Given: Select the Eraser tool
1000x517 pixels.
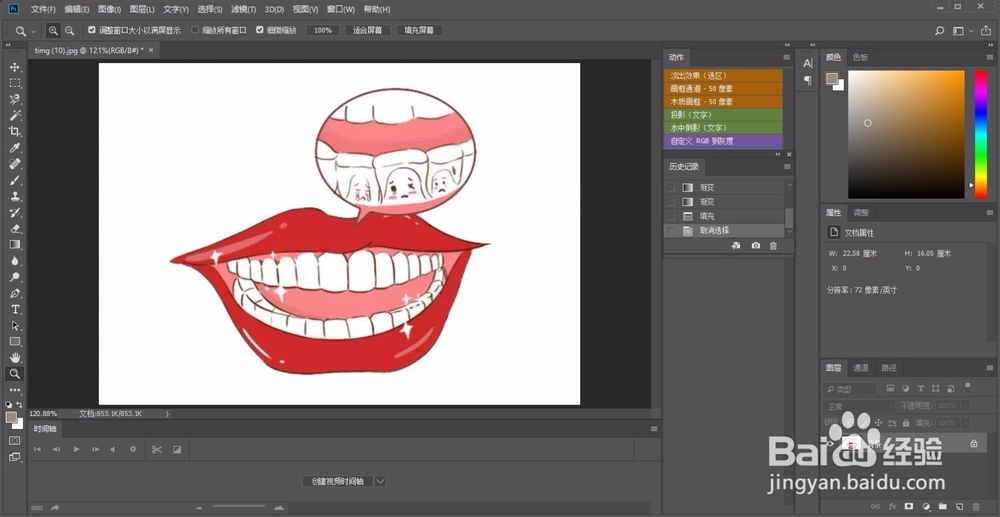Looking at the screenshot, I should [15, 228].
